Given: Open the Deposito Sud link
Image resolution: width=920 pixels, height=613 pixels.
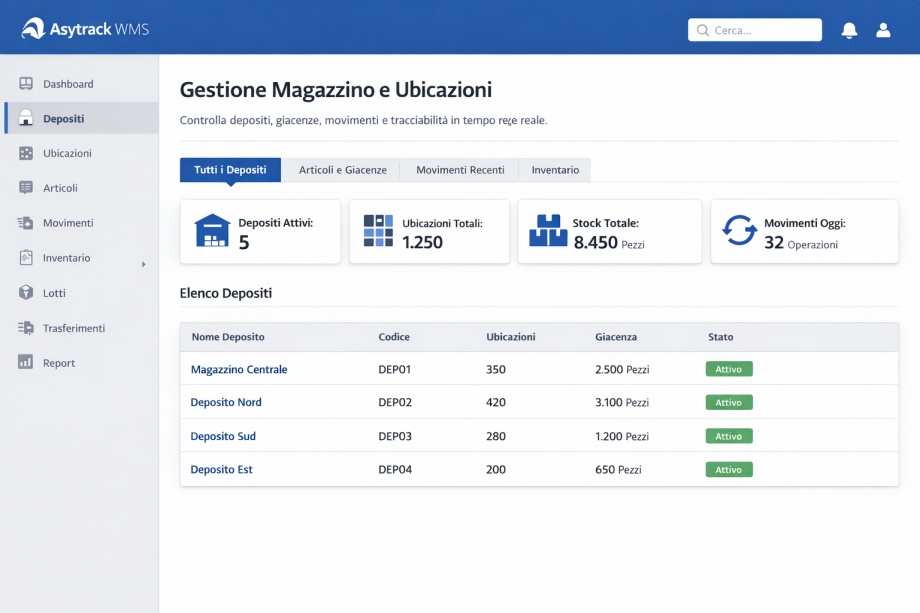Looking at the screenshot, I should (x=223, y=436).
